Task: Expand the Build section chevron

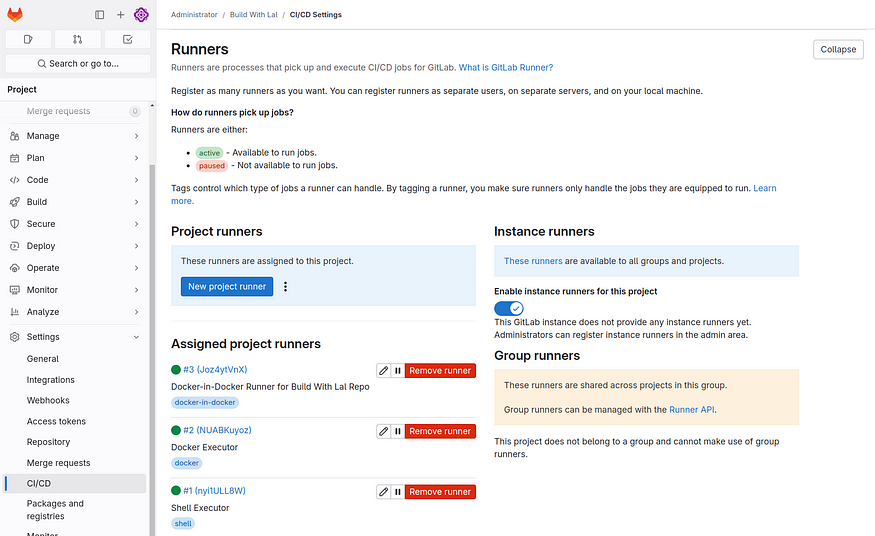Action: coord(136,202)
